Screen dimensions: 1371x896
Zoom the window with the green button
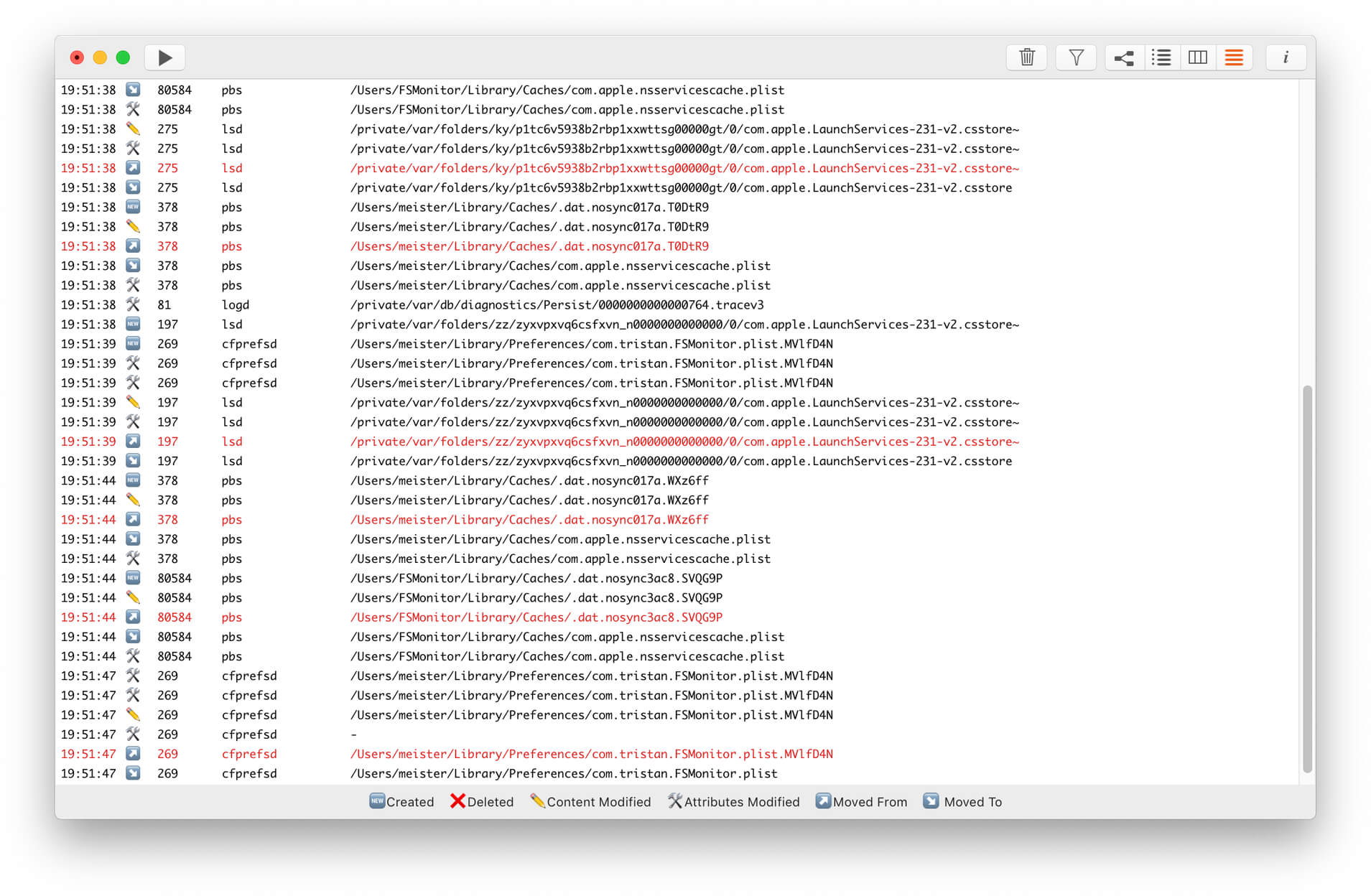pyautogui.click(x=123, y=57)
